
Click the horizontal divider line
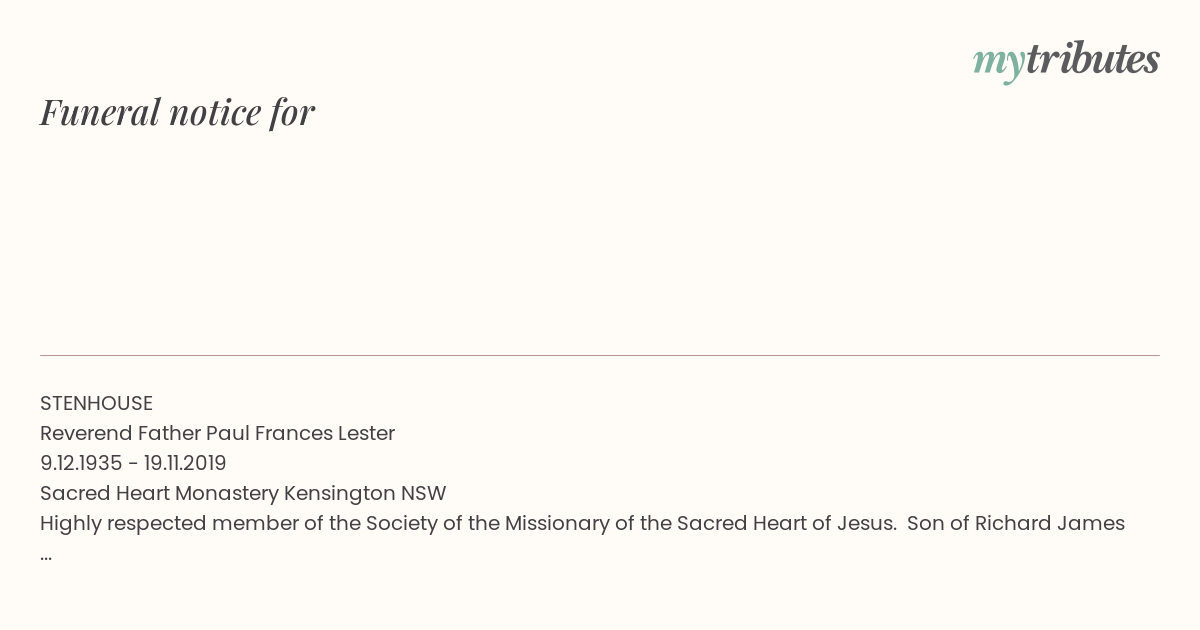point(600,355)
